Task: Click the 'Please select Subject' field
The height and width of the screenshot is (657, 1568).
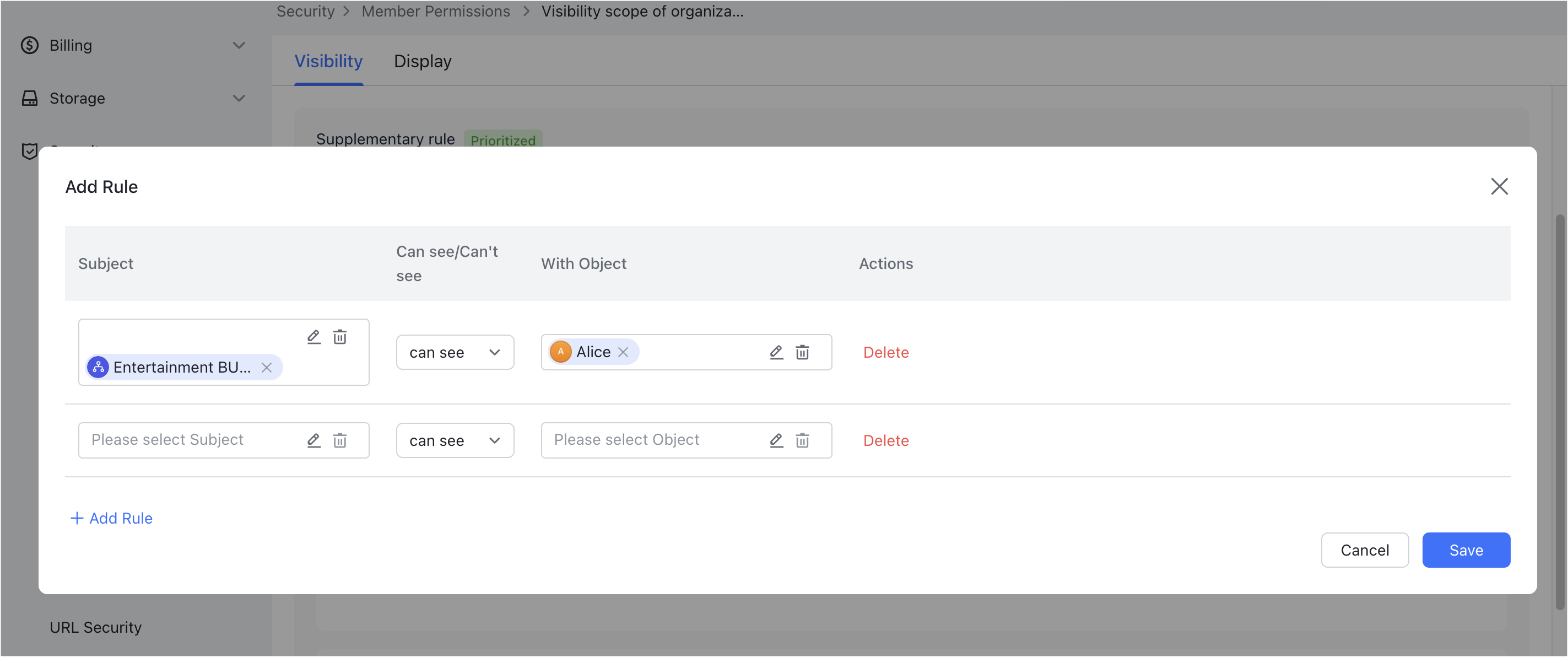Action: pyautogui.click(x=223, y=440)
